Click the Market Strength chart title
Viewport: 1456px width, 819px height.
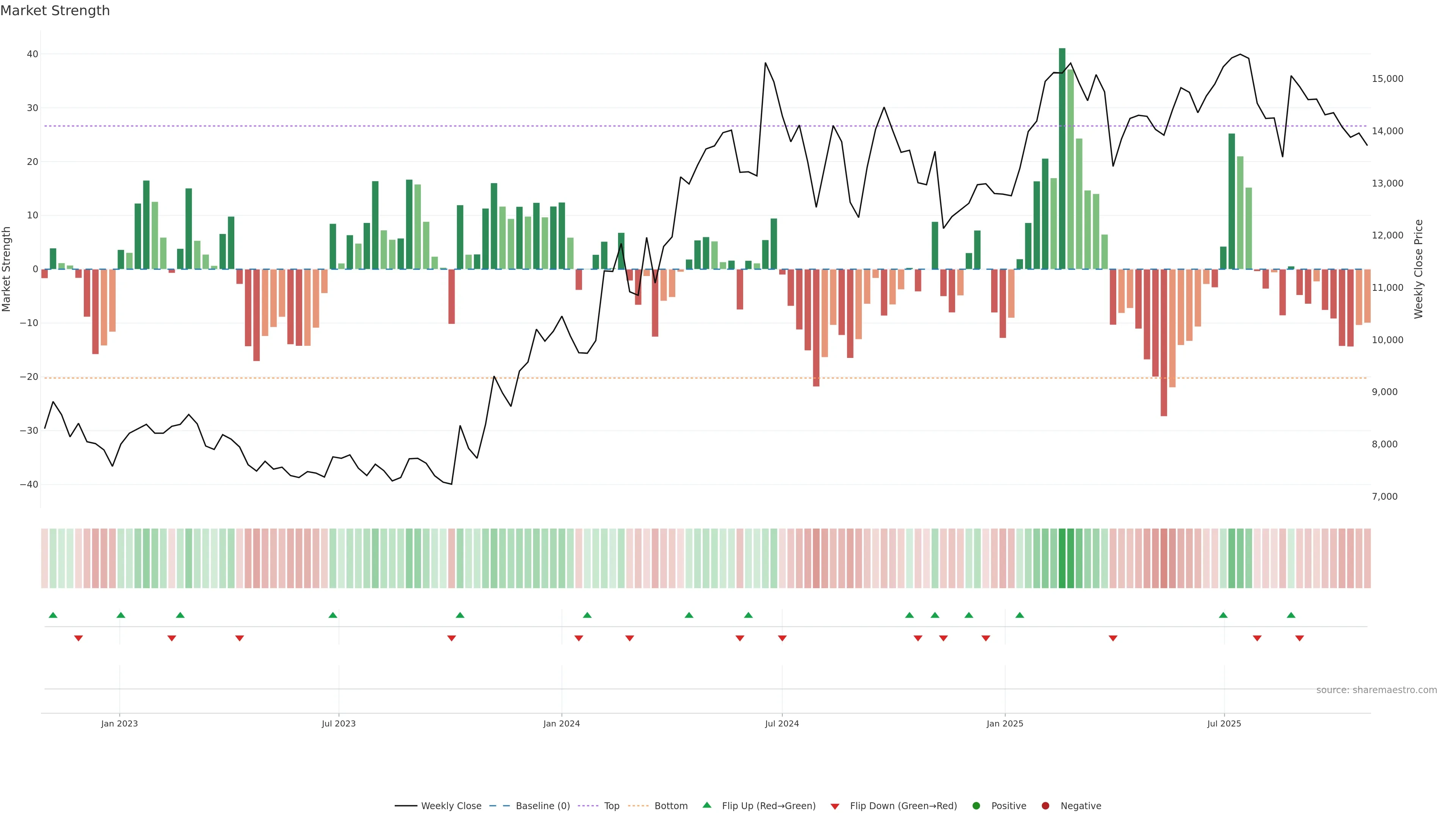(55, 11)
